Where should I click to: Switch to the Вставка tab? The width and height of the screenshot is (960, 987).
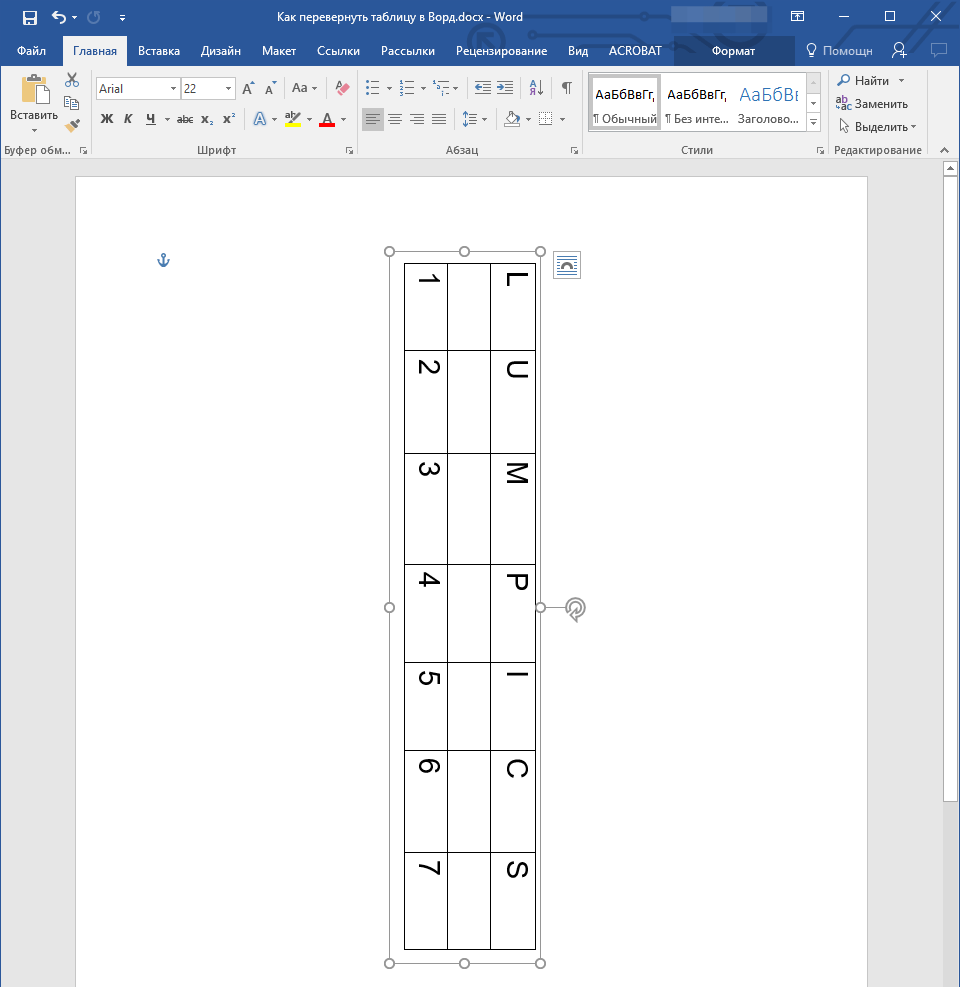coord(159,50)
